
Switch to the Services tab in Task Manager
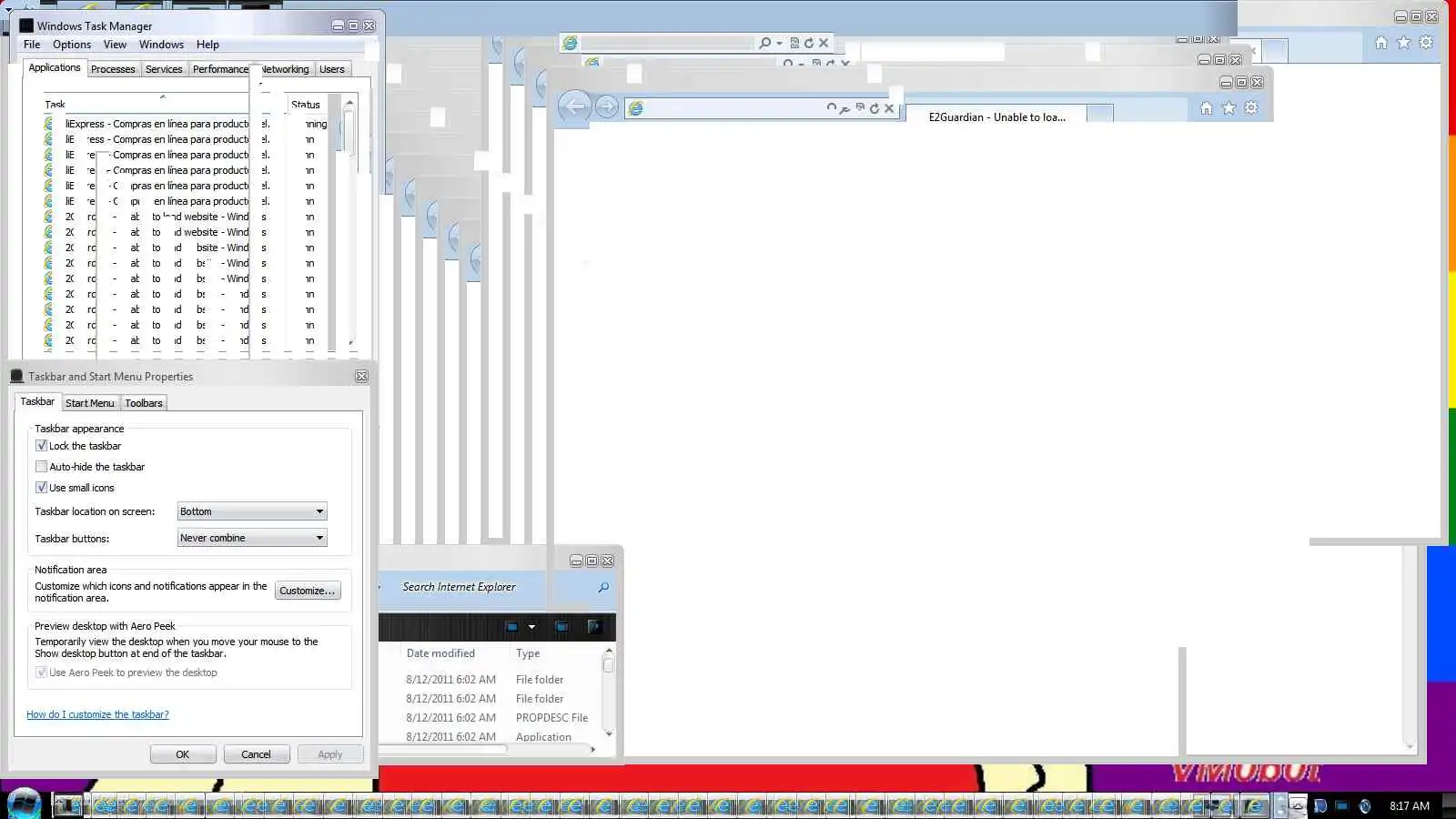point(164,69)
